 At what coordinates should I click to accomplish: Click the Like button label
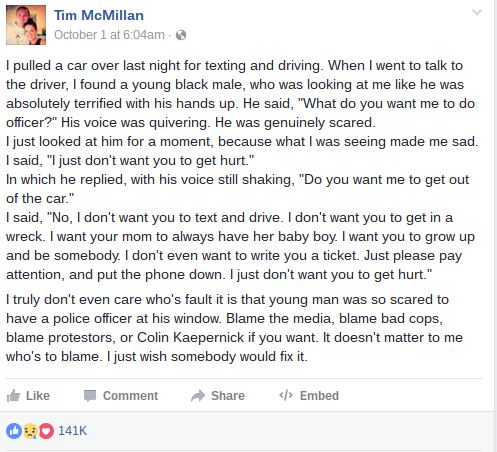[38, 396]
